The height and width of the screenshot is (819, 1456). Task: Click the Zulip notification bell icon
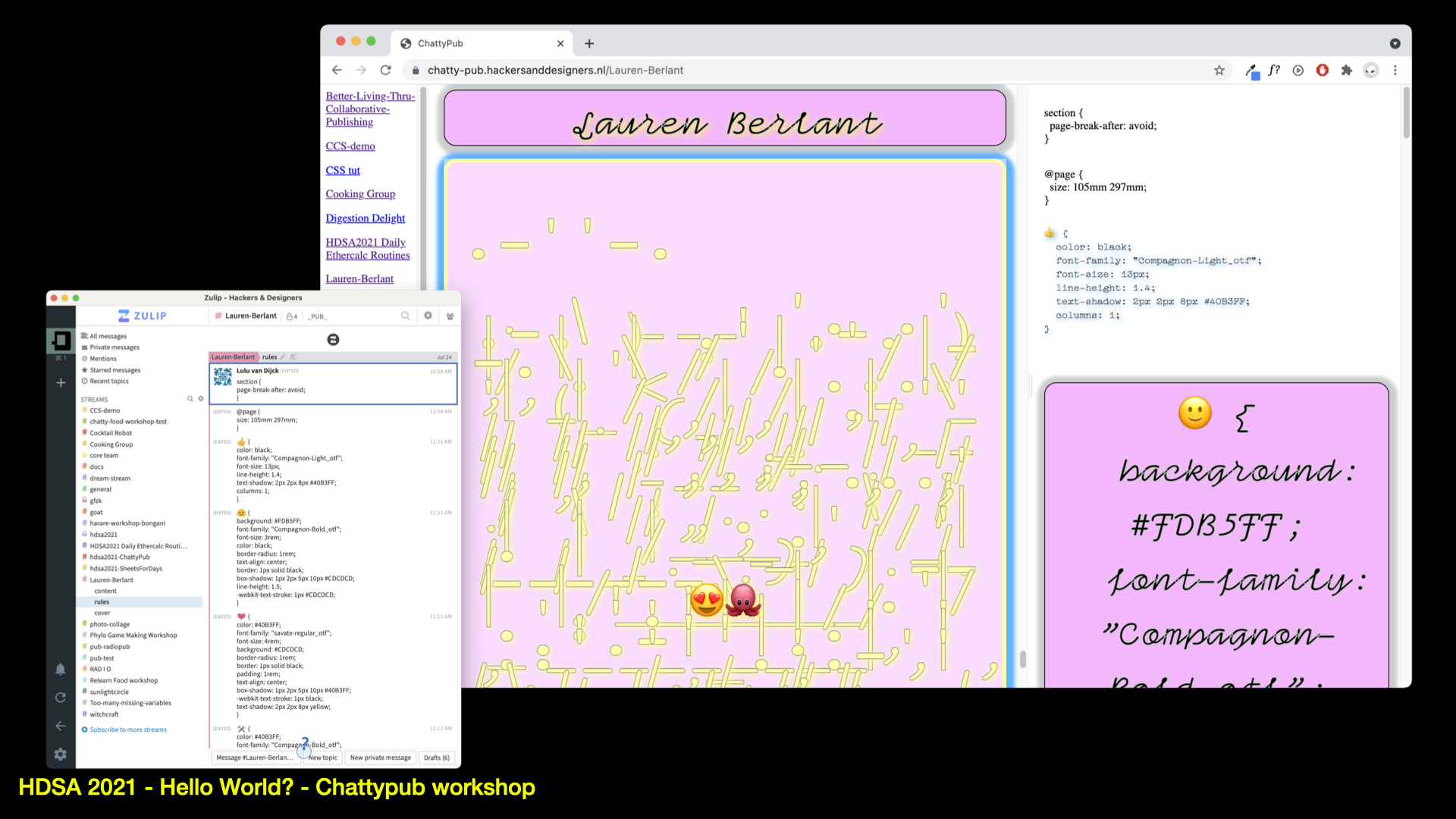[x=60, y=669]
